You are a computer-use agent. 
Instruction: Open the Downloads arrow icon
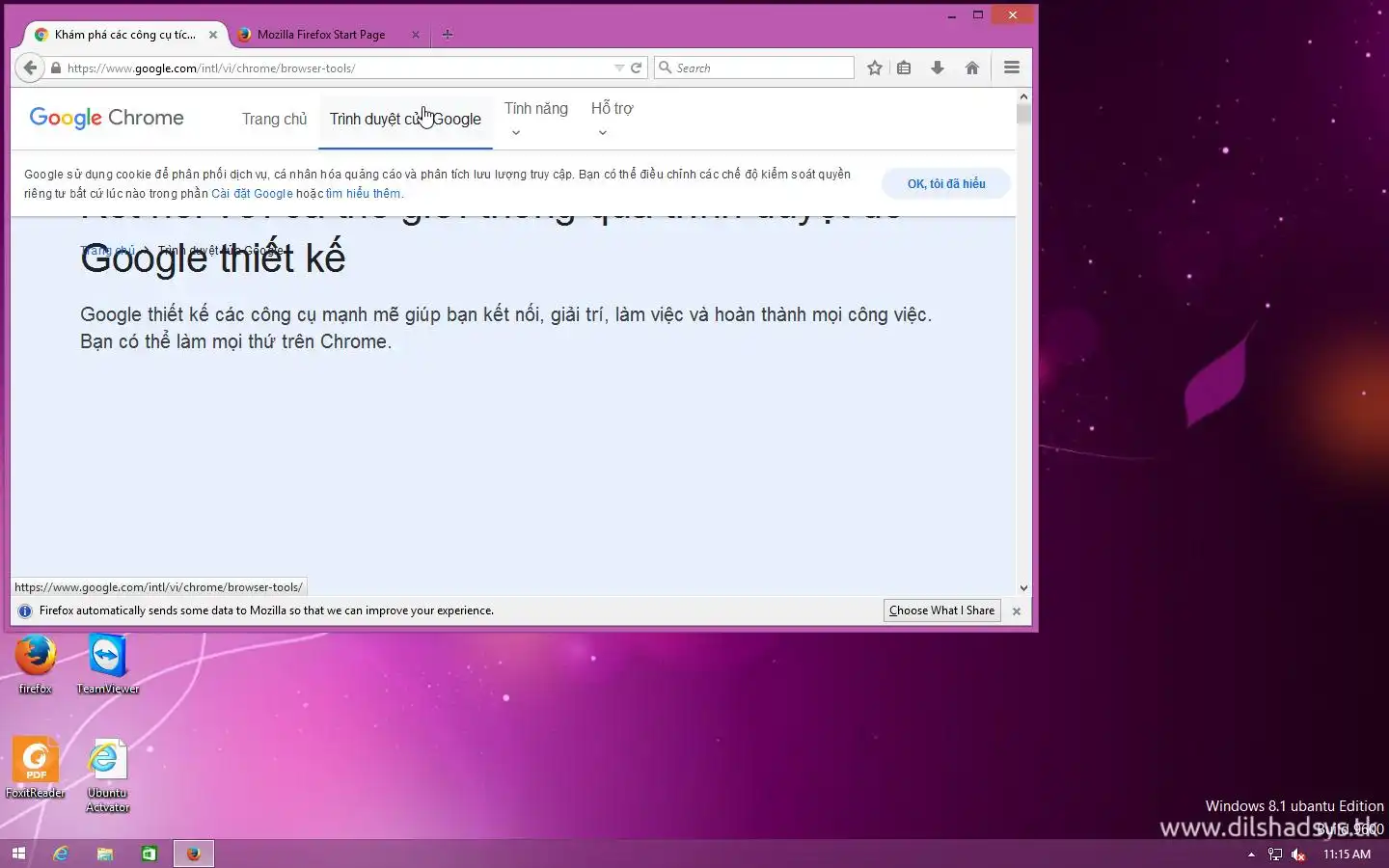coord(937,68)
